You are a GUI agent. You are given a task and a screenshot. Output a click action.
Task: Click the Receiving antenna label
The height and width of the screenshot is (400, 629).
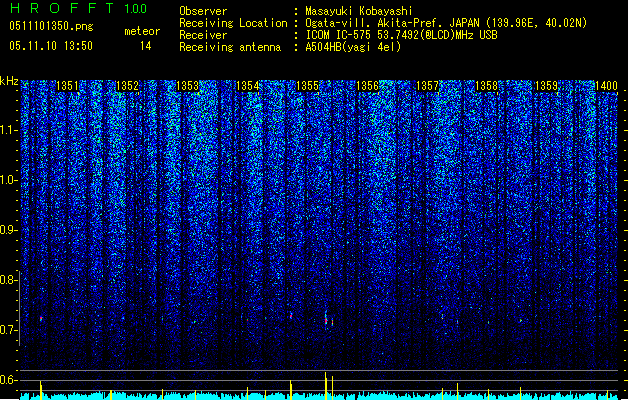[x=230, y=47]
